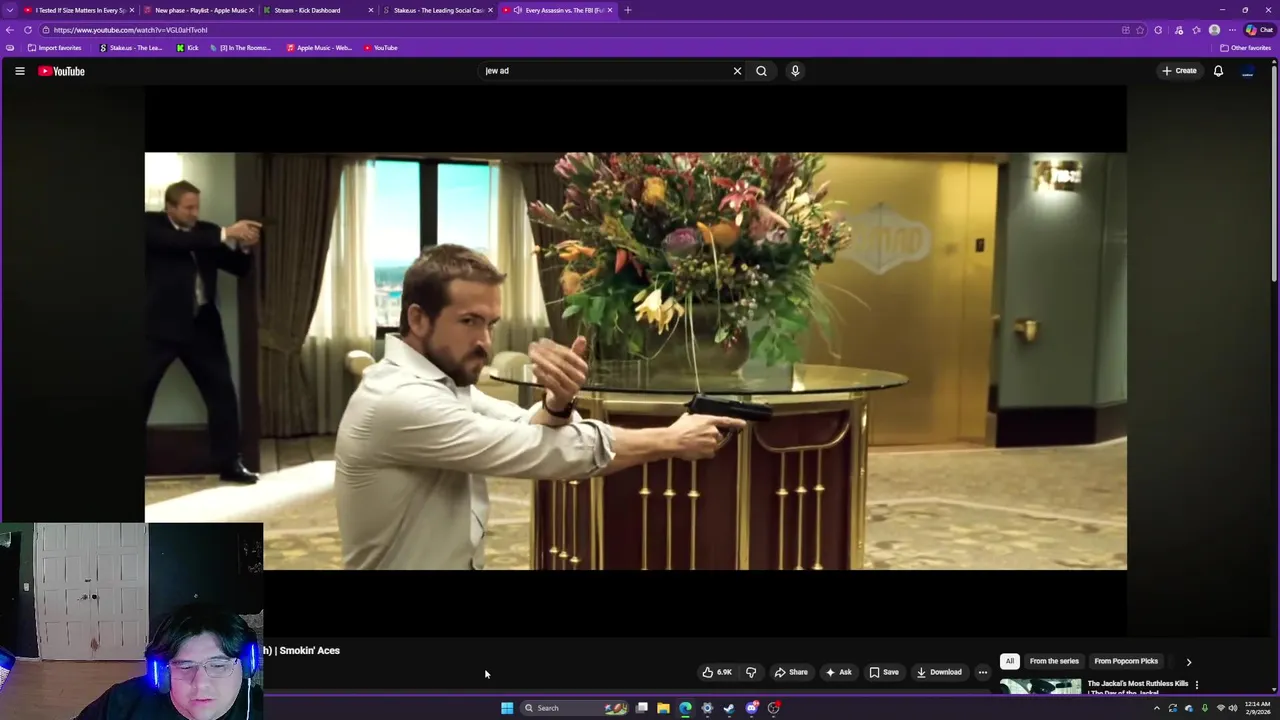Image resolution: width=1280 pixels, height=720 pixels.
Task: Select the From the series chip
Action: coord(1054,661)
